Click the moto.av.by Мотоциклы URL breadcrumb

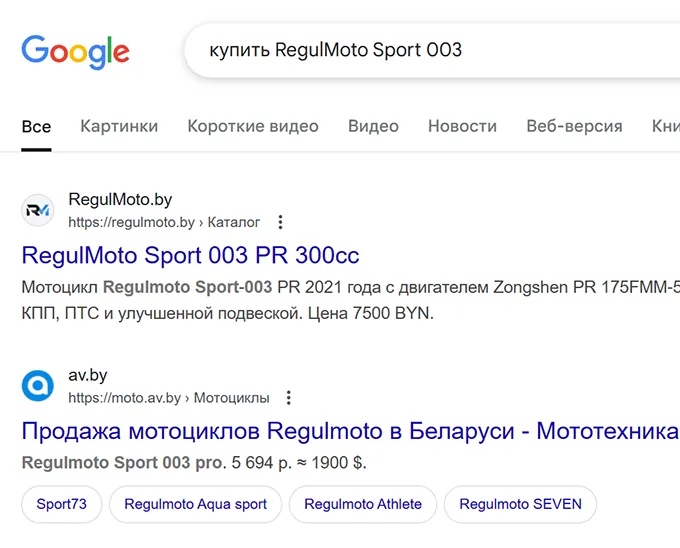168,398
